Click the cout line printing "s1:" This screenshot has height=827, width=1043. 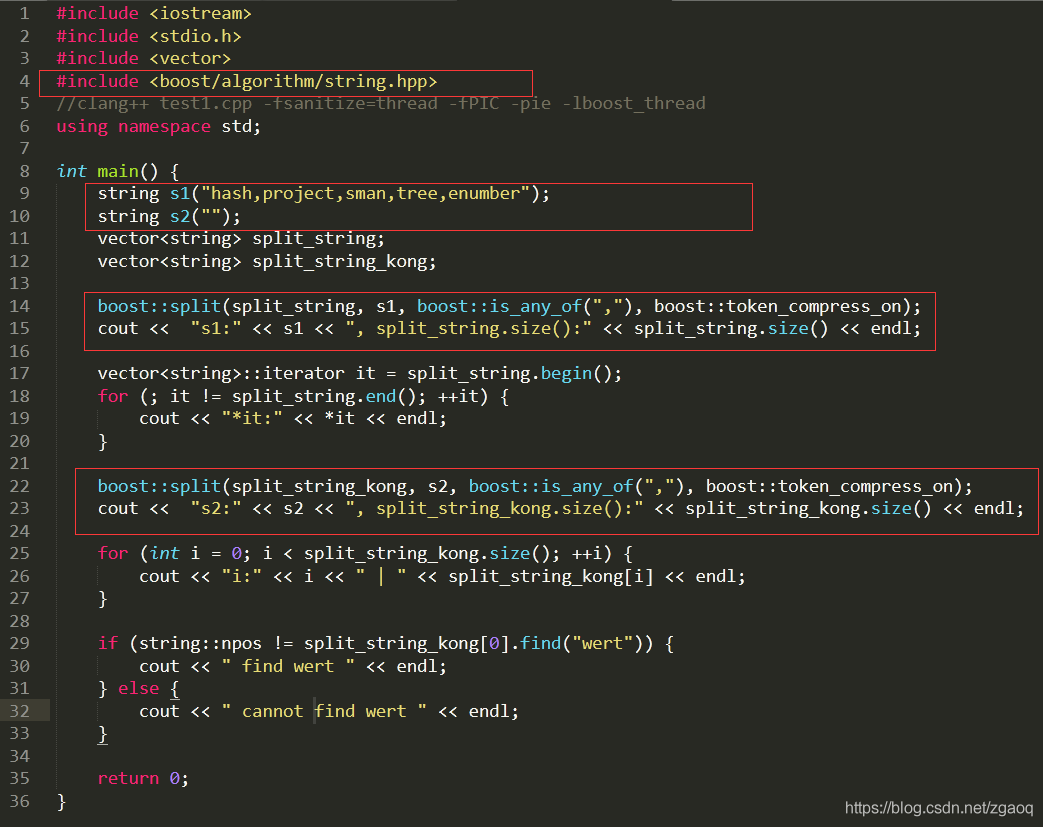click(x=510, y=329)
